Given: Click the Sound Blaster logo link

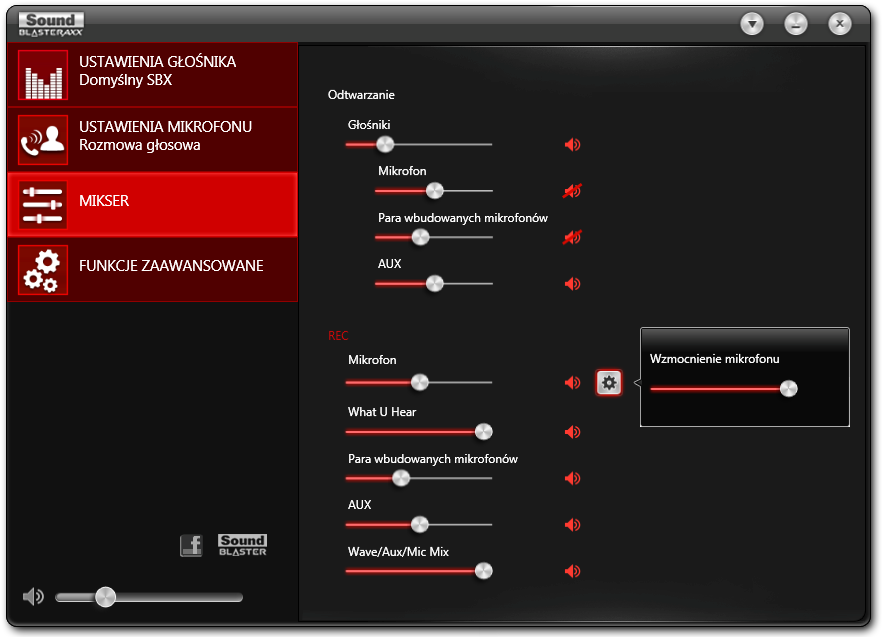Looking at the screenshot, I should pos(242,545).
